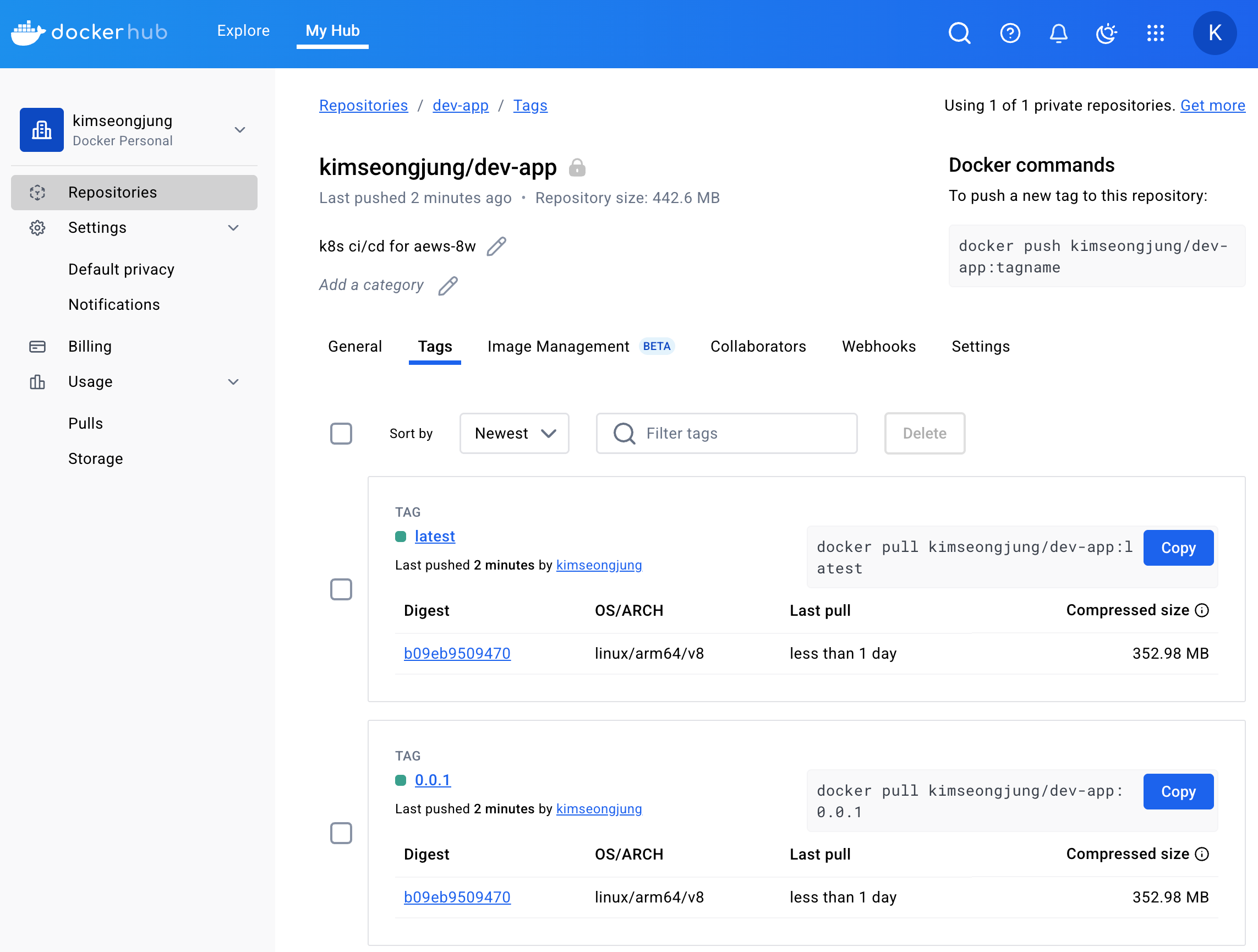This screenshot has height=952, width=1258.
Task: Click the Tags breadcrumb link
Action: tap(530, 105)
